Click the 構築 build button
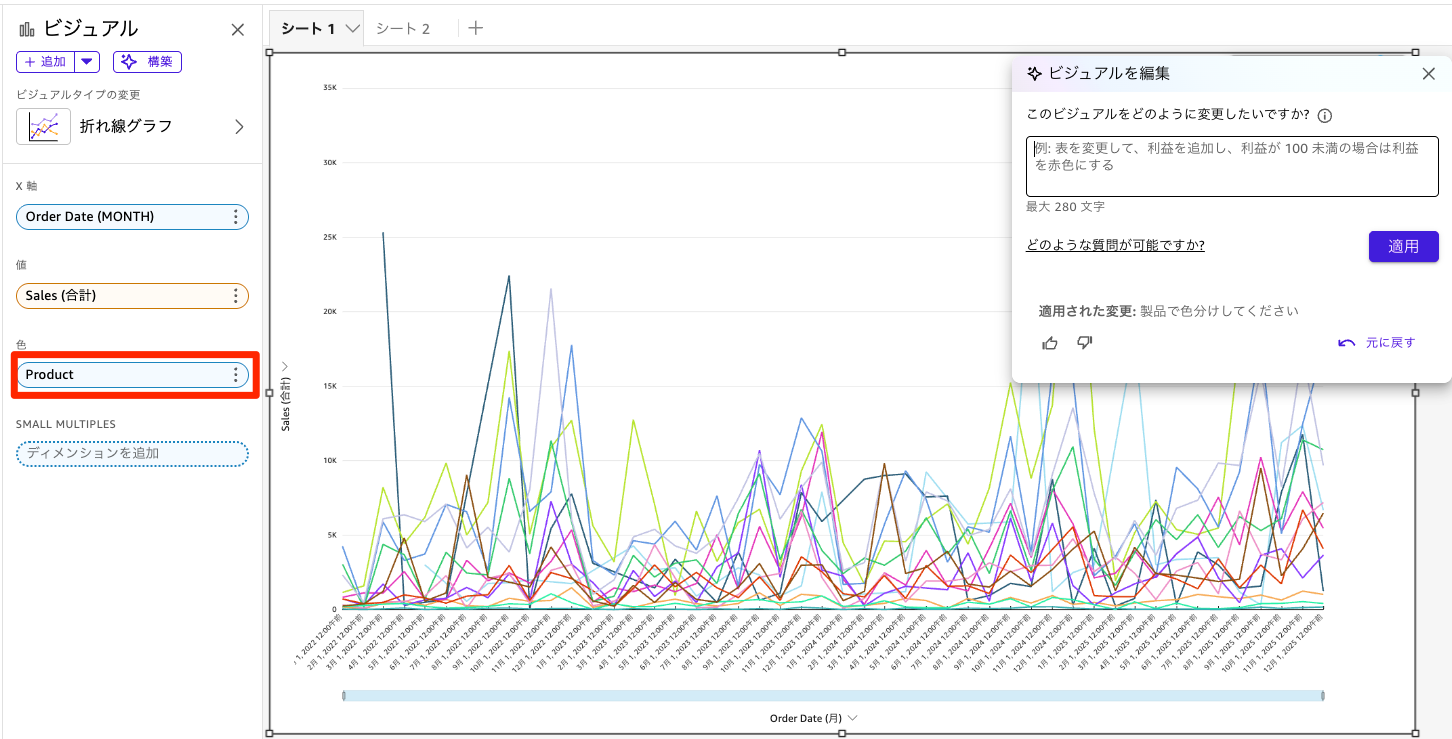This screenshot has height=739, width=1452. tap(147, 62)
